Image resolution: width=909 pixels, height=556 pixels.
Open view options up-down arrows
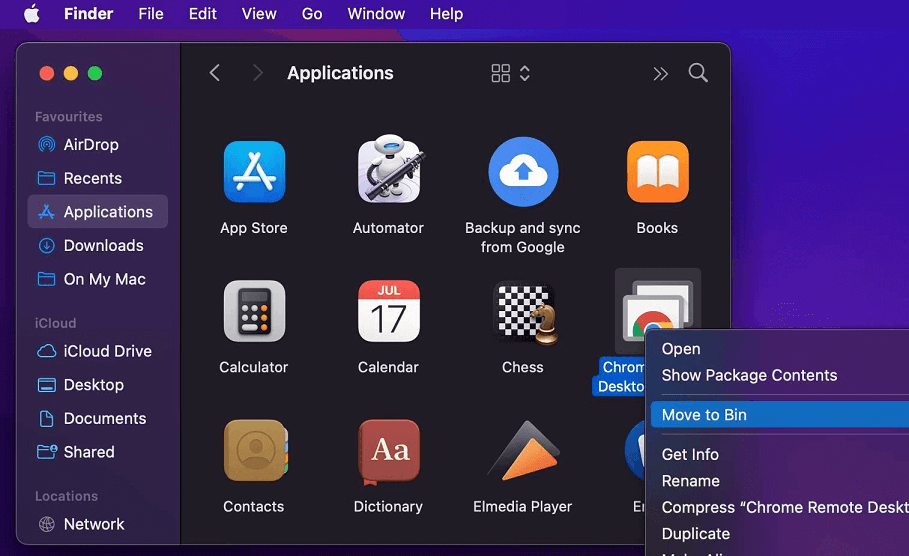point(525,73)
